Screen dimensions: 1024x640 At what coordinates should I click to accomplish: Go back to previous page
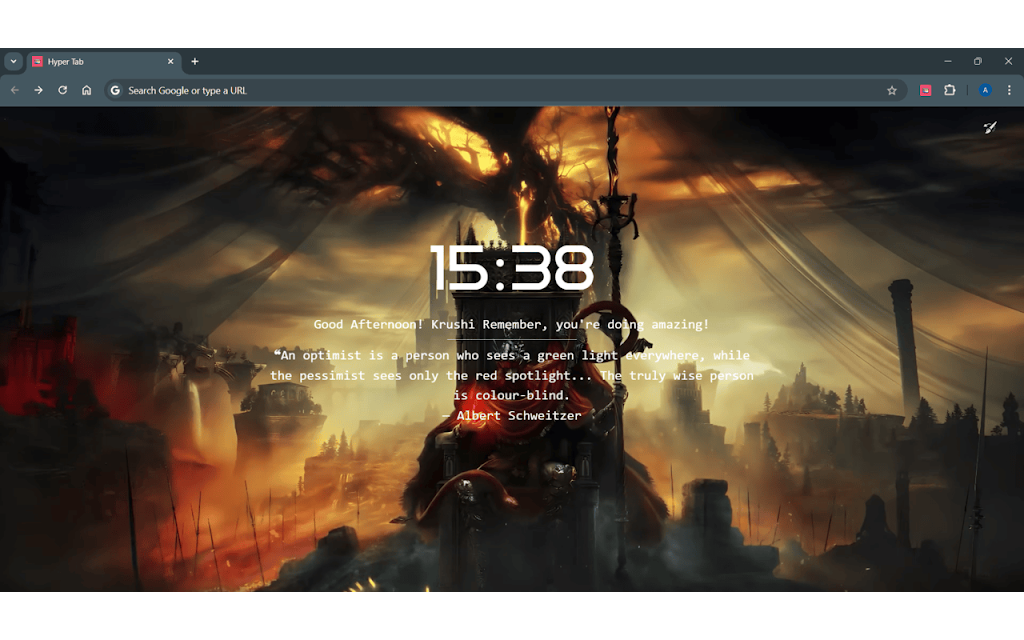pyautogui.click(x=15, y=90)
